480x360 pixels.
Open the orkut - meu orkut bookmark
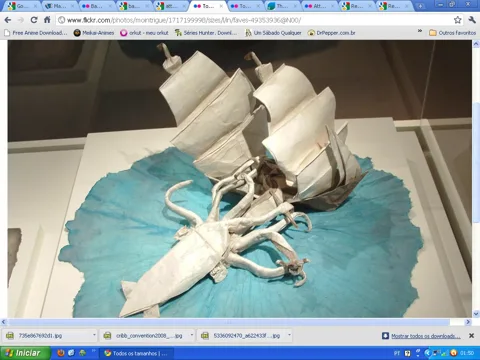click(144, 33)
